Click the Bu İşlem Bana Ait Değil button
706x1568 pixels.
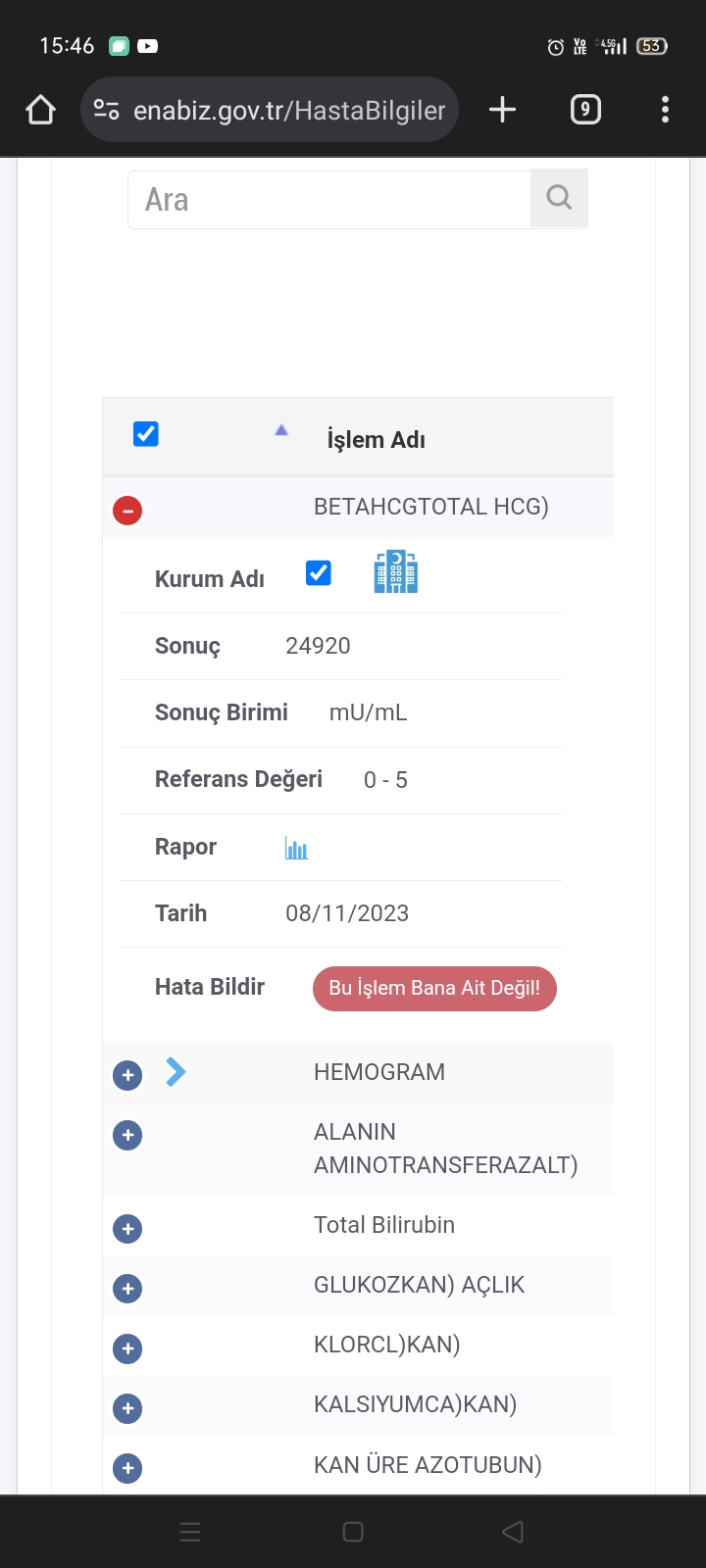[x=434, y=988]
